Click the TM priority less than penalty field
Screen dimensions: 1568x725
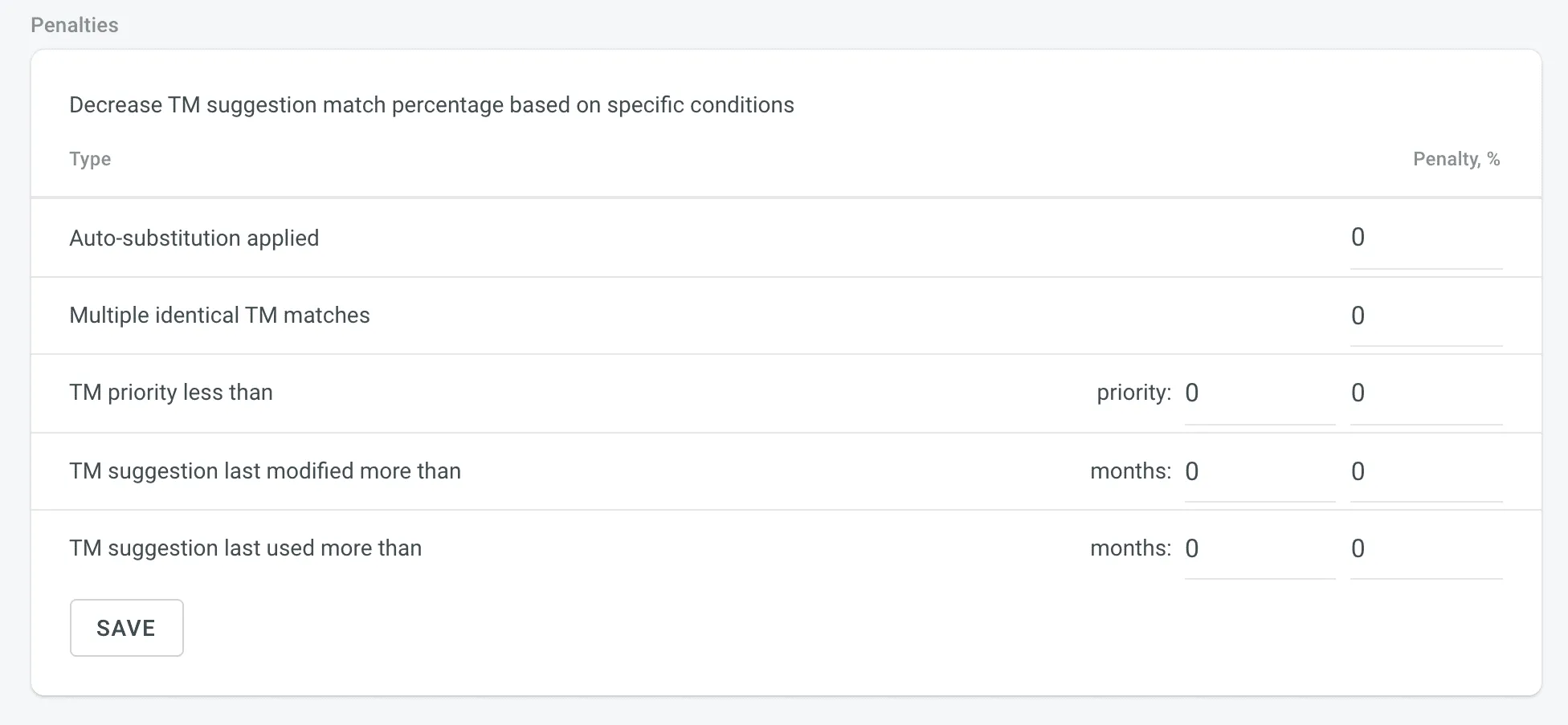(1425, 393)
